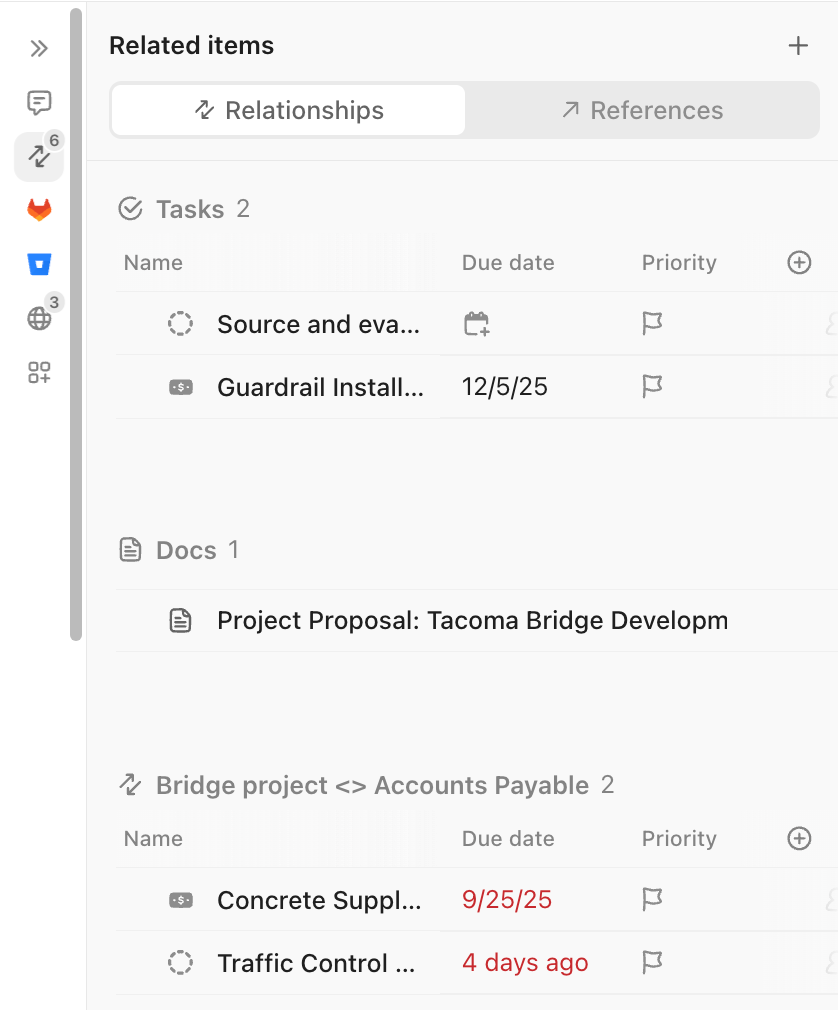Switch to the References tab
The width and height of the screenshot is (838, 1010).
(640, 110)
